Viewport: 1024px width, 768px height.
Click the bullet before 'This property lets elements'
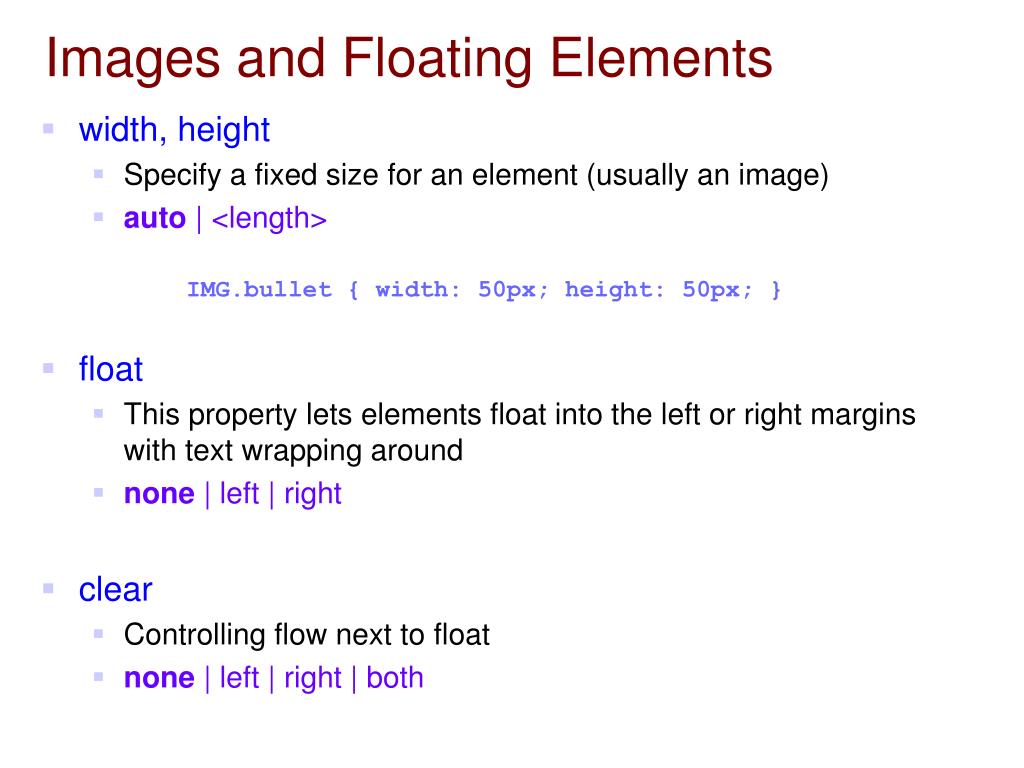pos(99,413)
